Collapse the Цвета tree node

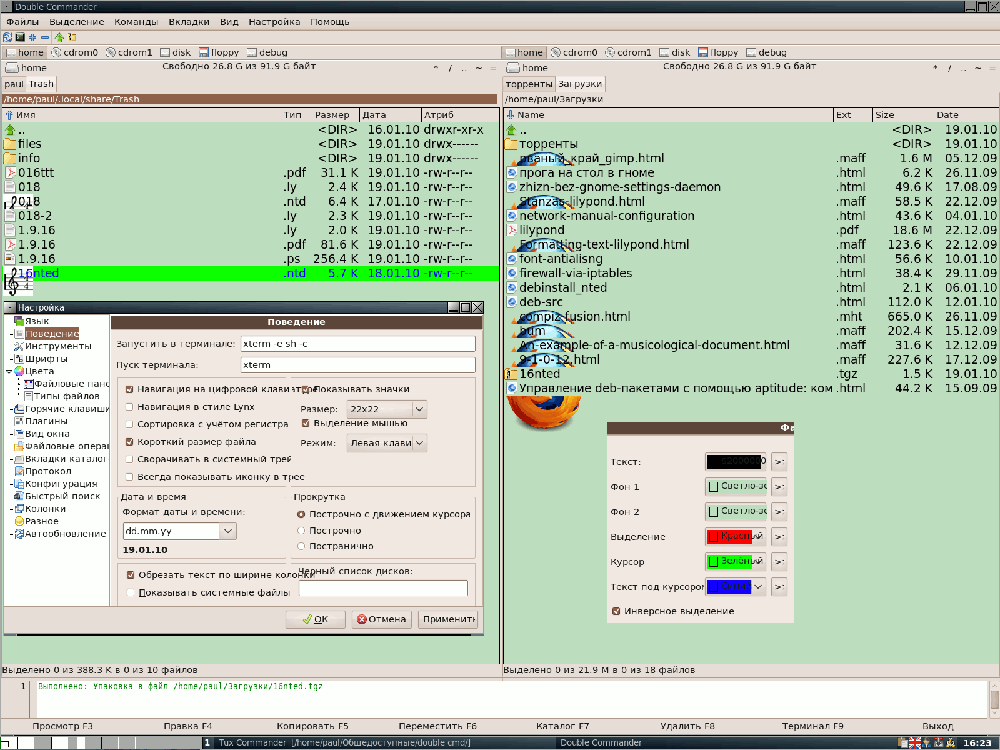10,371
